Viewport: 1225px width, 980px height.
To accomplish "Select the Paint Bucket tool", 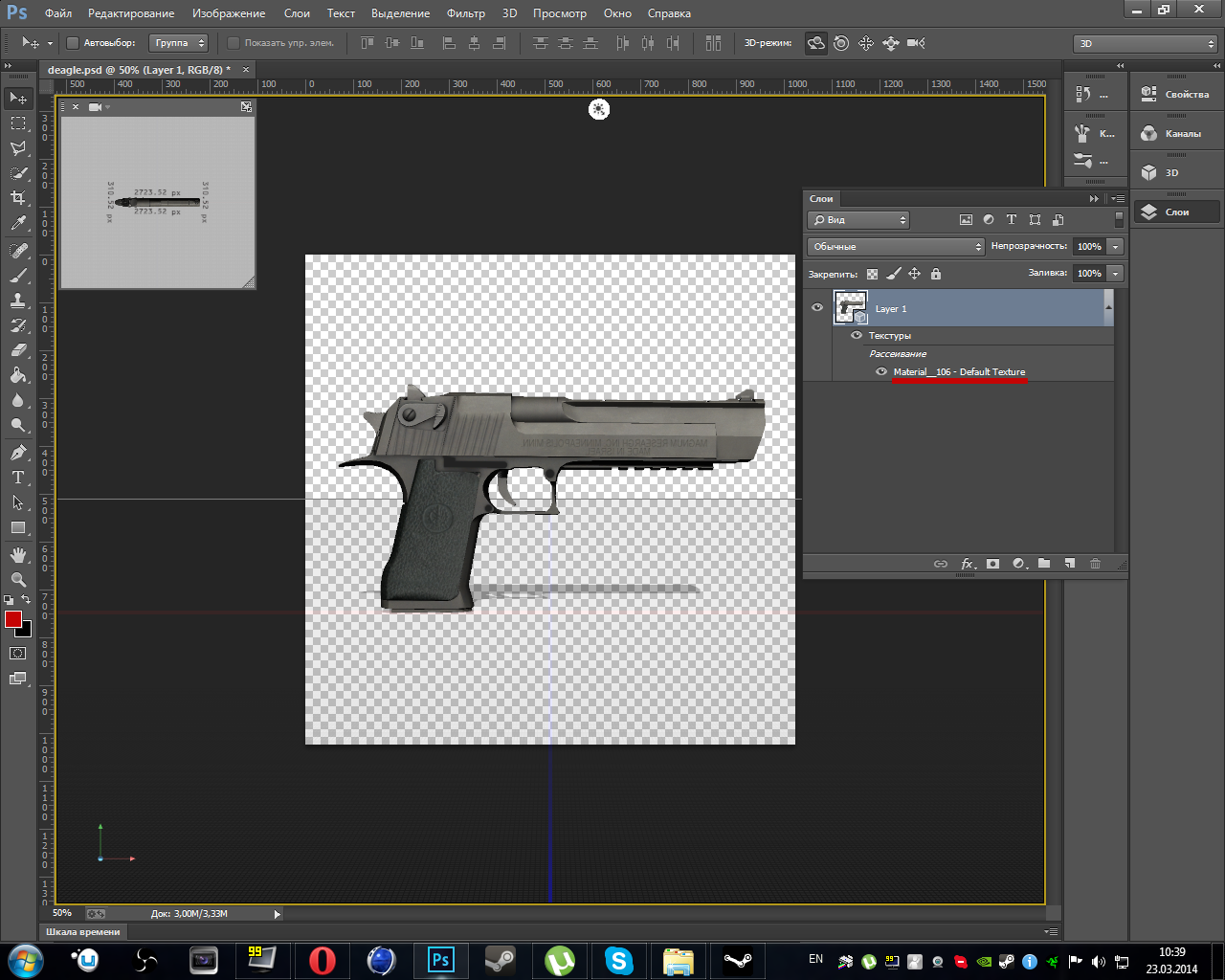I will [x=18, y=375].
